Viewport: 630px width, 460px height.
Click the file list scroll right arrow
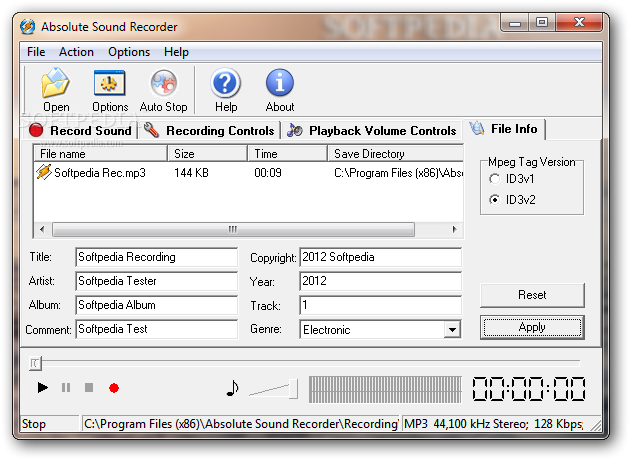click(x=454, y=229)
